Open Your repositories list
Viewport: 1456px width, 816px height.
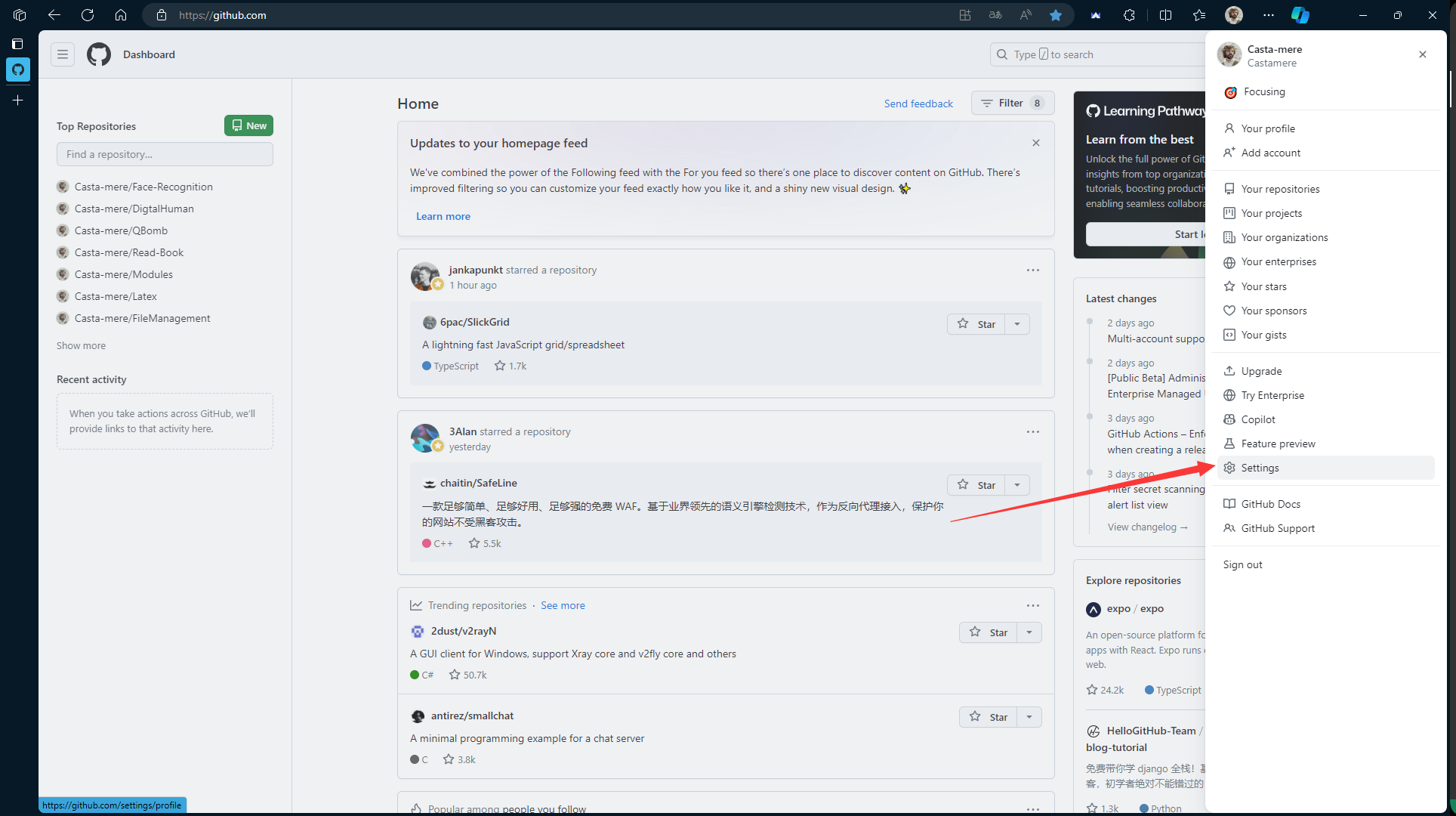1279,189
